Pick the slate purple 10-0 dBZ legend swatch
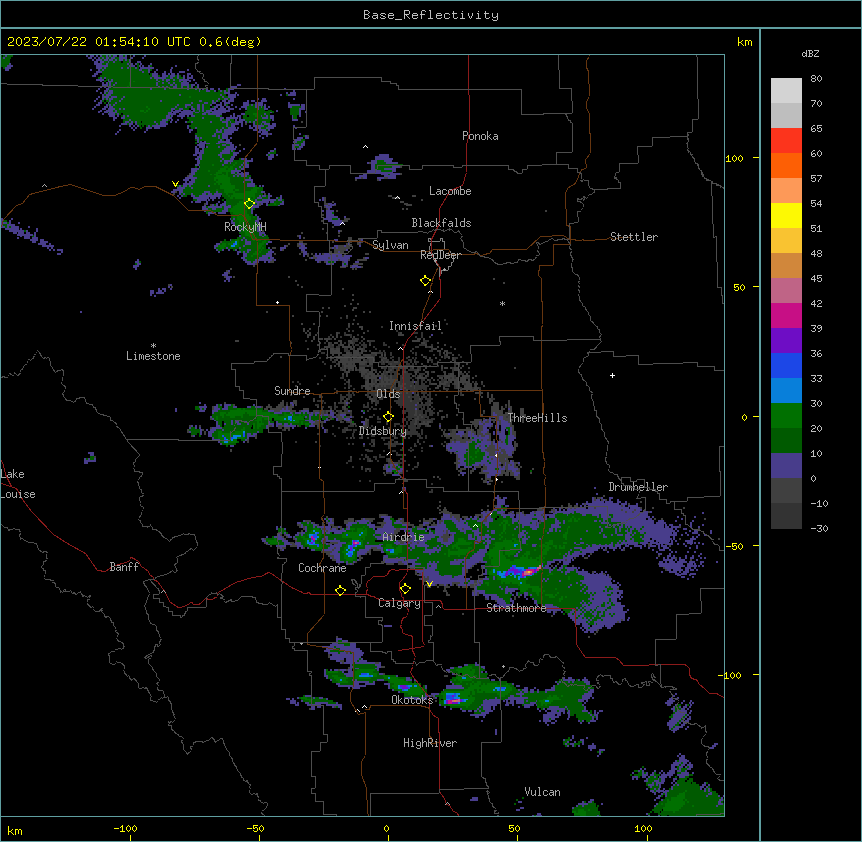Screen dimensions: 862x842 coord(786,466)
